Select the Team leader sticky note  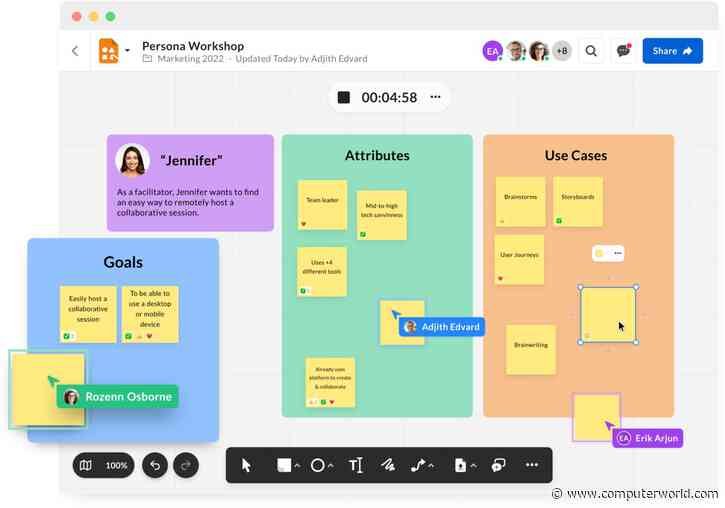(x=322, y=205)
